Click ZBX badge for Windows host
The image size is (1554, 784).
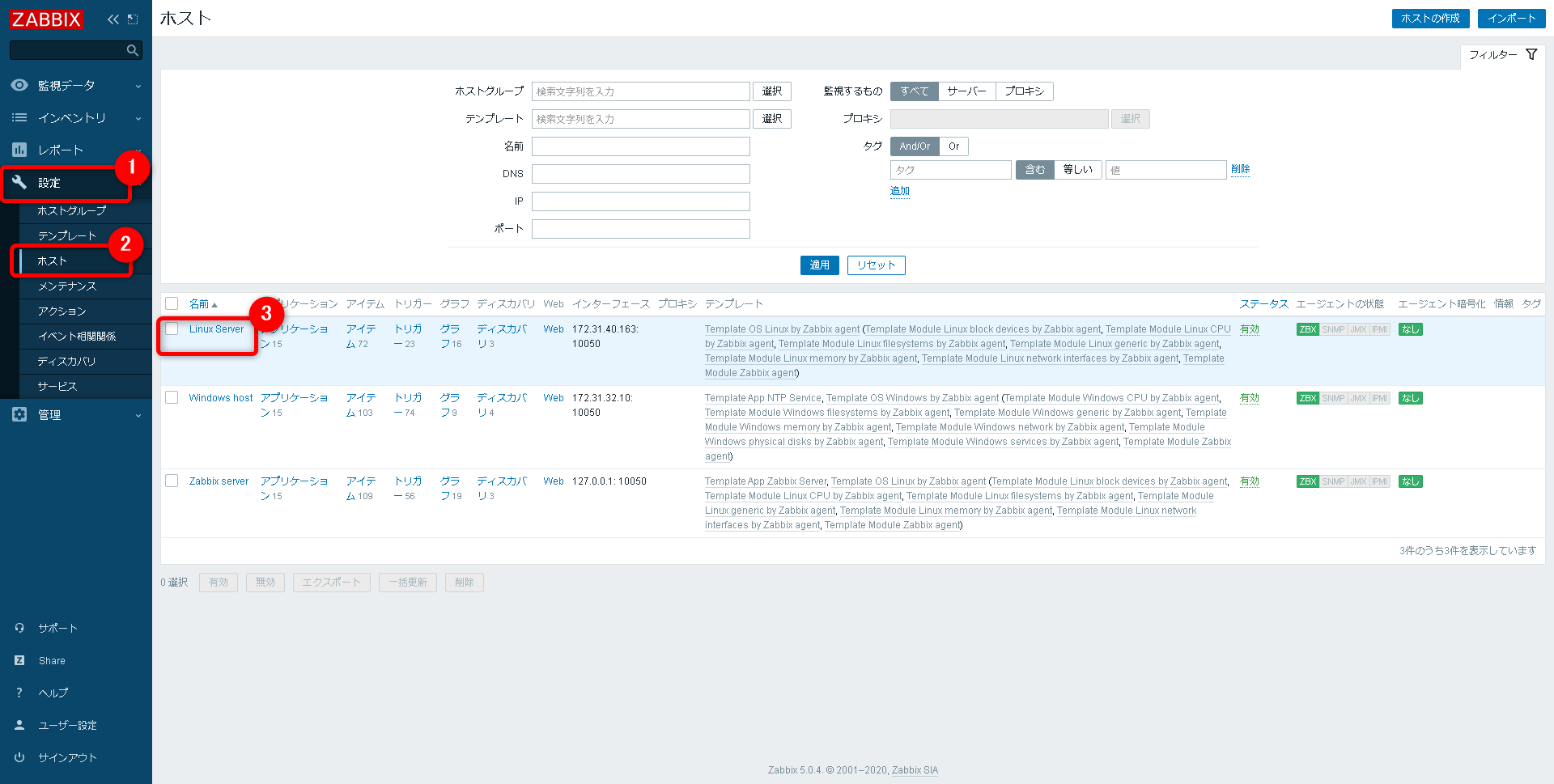pos(1308,398)
